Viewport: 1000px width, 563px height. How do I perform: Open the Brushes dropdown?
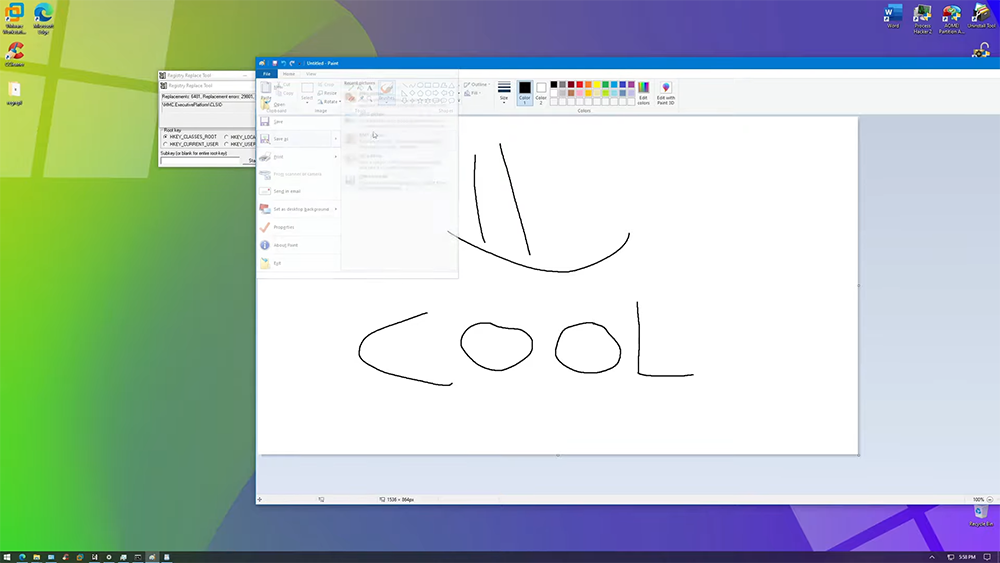386,98
